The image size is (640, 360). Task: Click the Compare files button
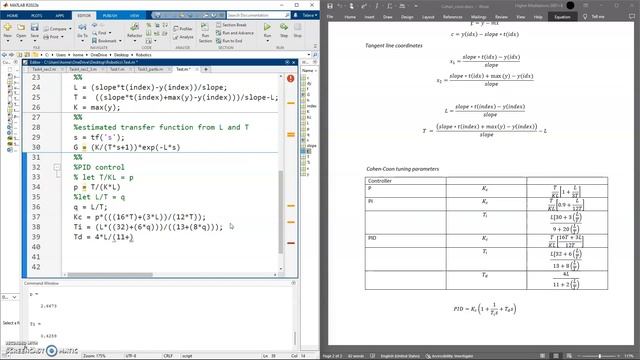point(55,29)
